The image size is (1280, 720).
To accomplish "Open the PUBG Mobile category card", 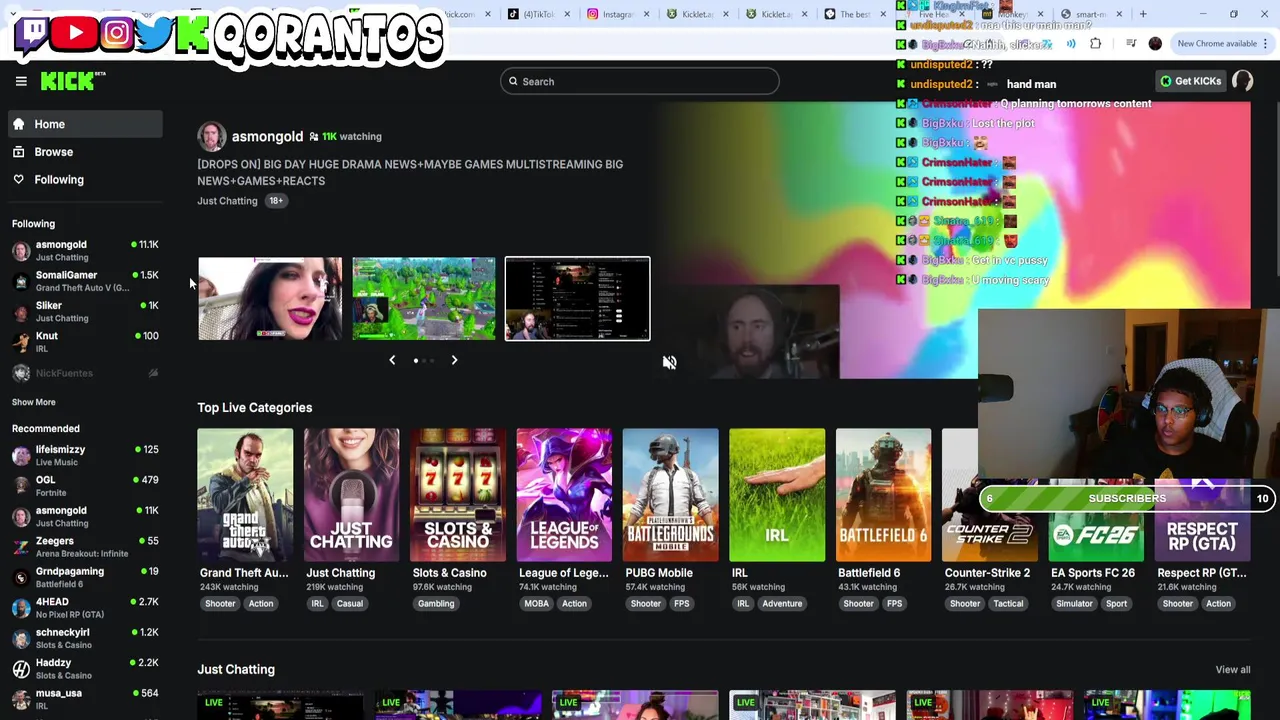I will [670, 495].
